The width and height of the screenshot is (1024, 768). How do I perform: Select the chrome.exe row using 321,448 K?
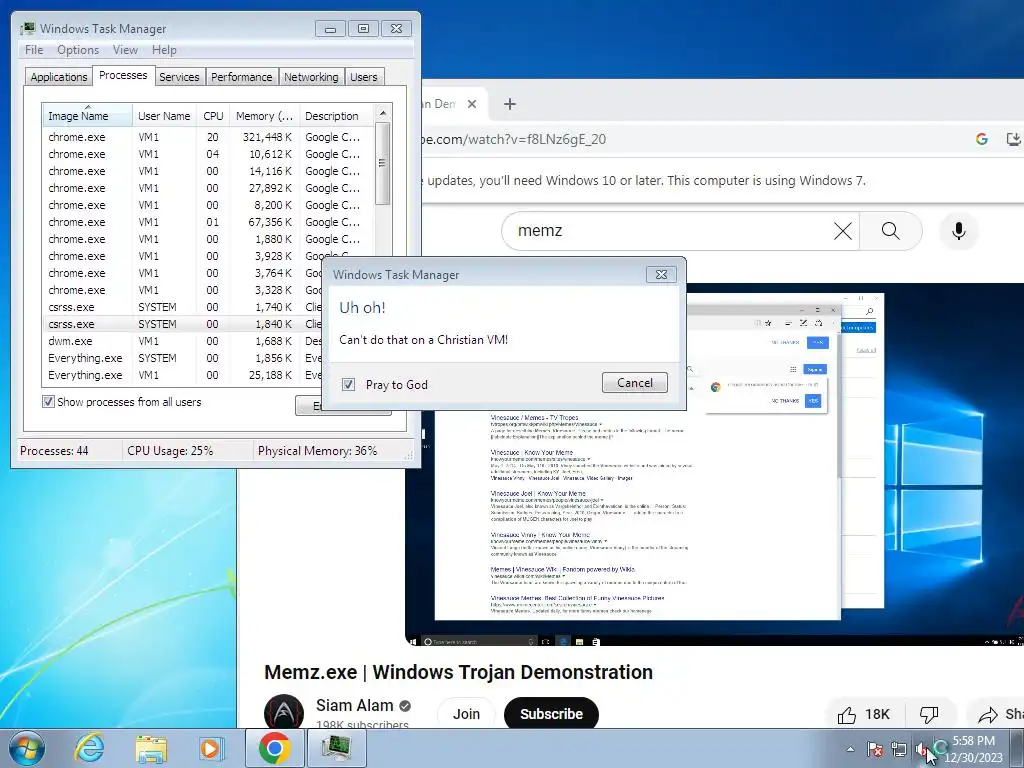[209, 137]
